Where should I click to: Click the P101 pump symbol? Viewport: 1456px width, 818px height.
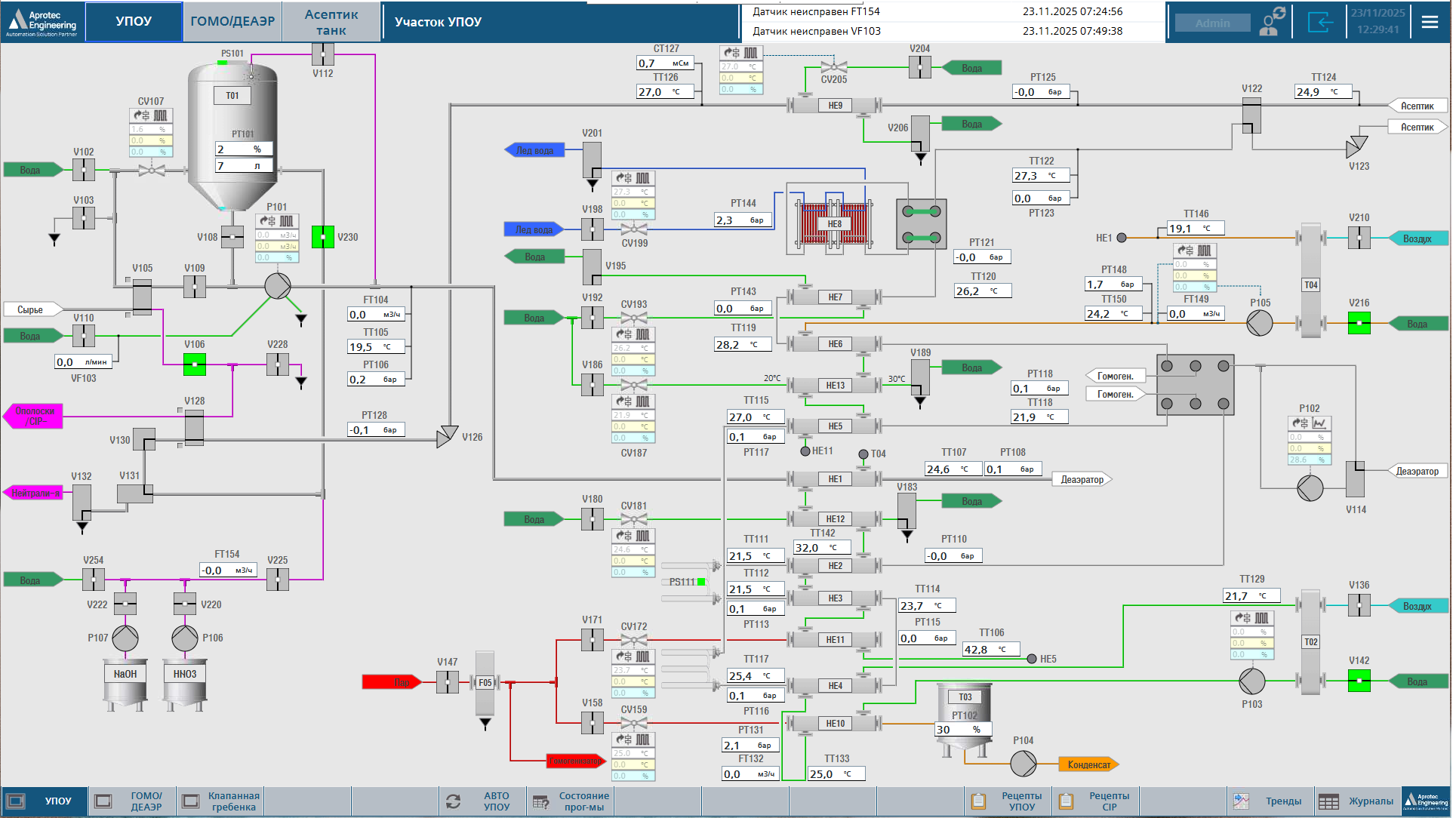pos(277,286)
